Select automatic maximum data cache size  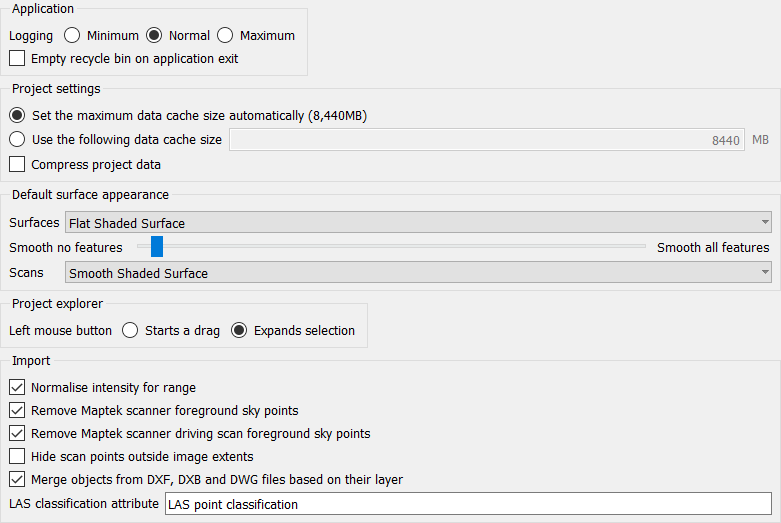(x=17, y=115)
